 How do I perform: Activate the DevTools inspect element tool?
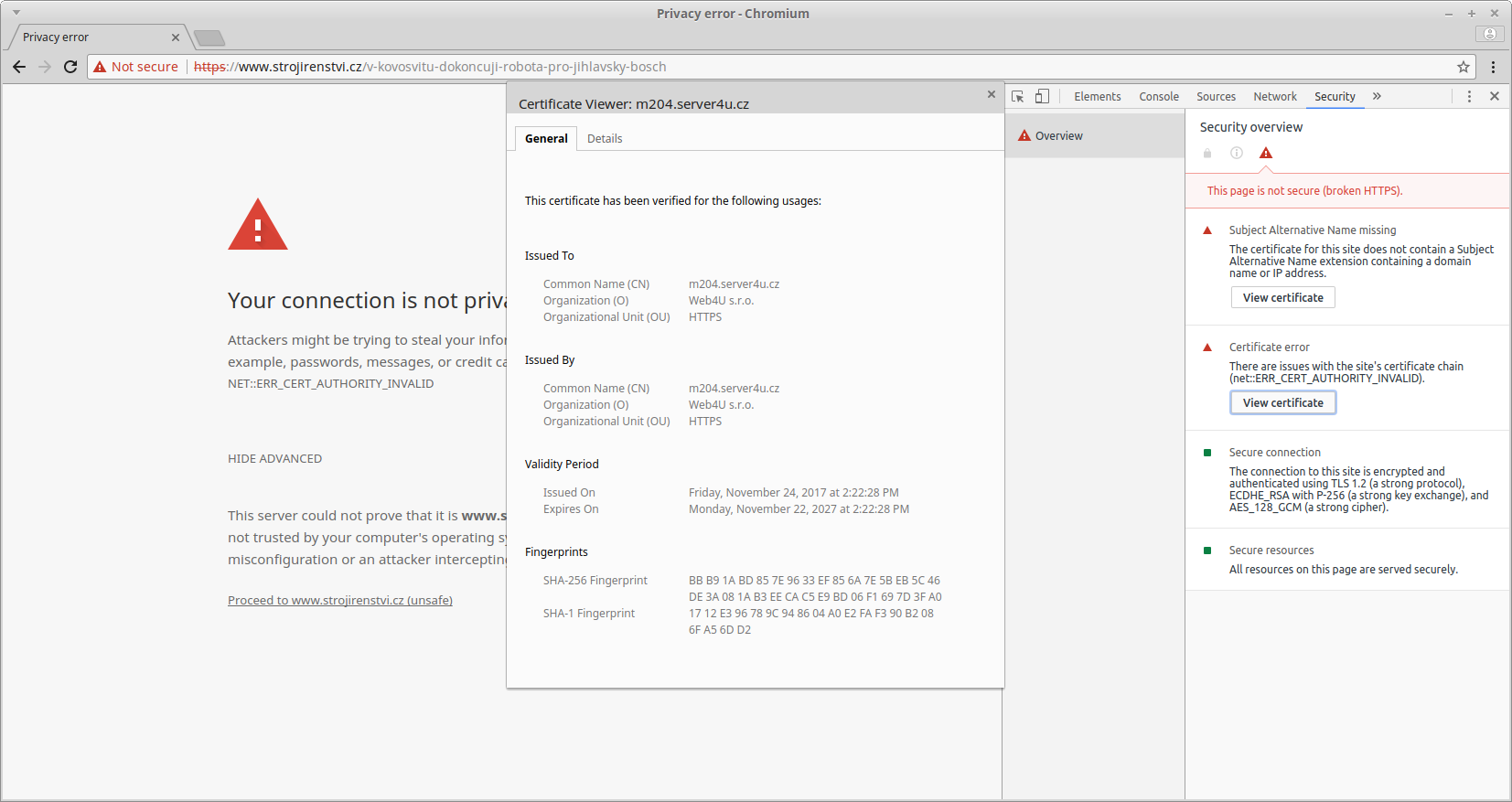coord(1018,96)
